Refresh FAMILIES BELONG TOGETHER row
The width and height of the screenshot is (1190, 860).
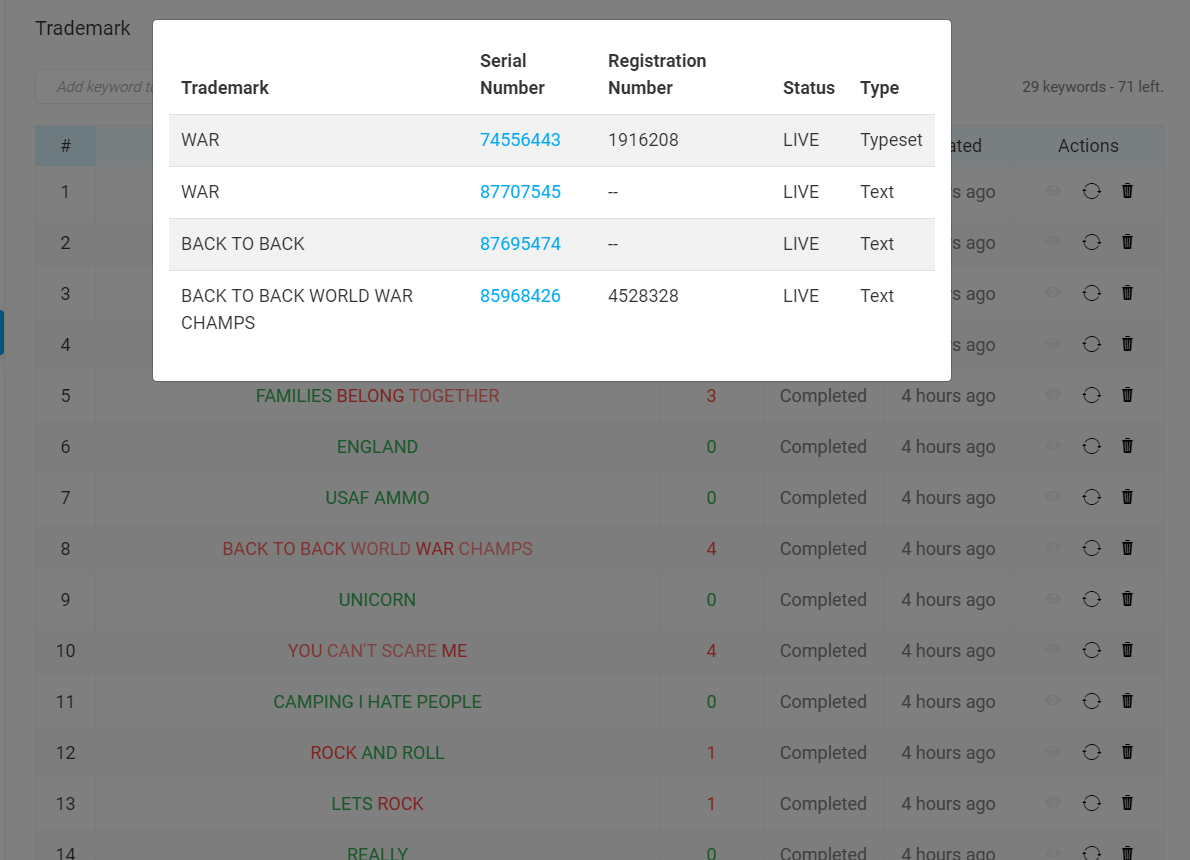[1091, 395]
